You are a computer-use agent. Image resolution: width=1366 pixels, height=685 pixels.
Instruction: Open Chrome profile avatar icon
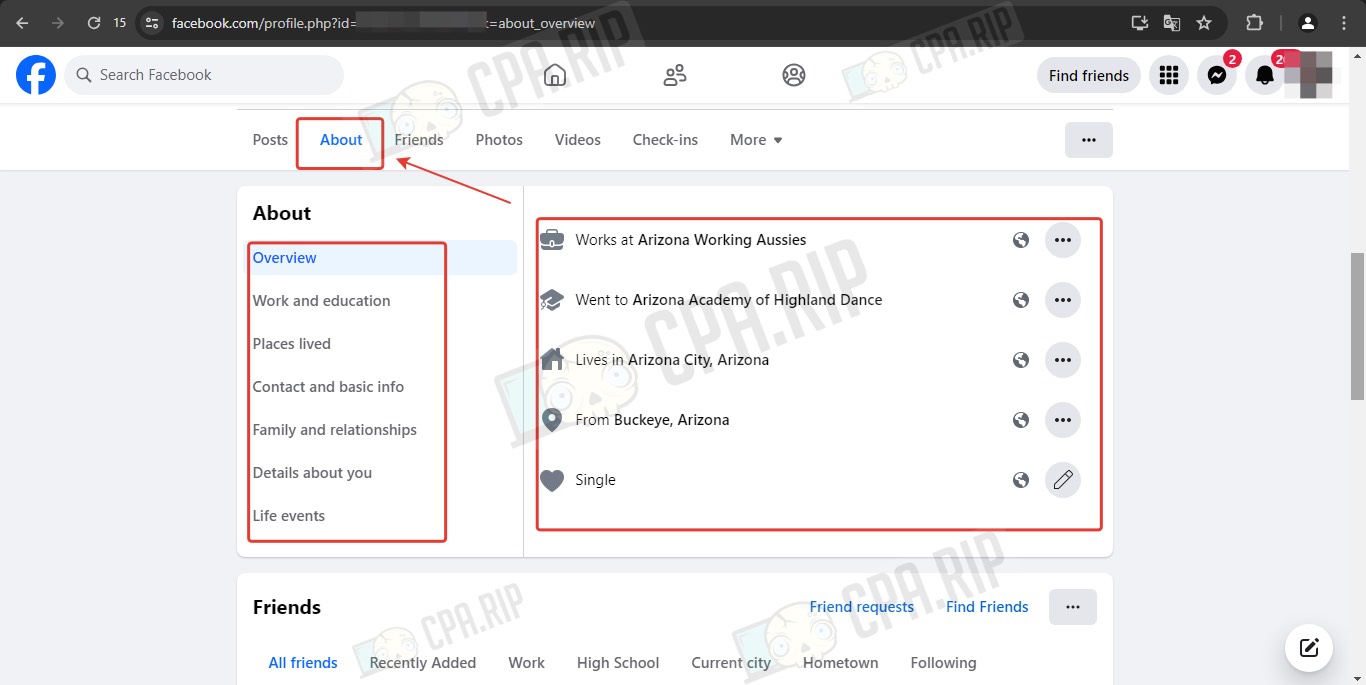1307,22
